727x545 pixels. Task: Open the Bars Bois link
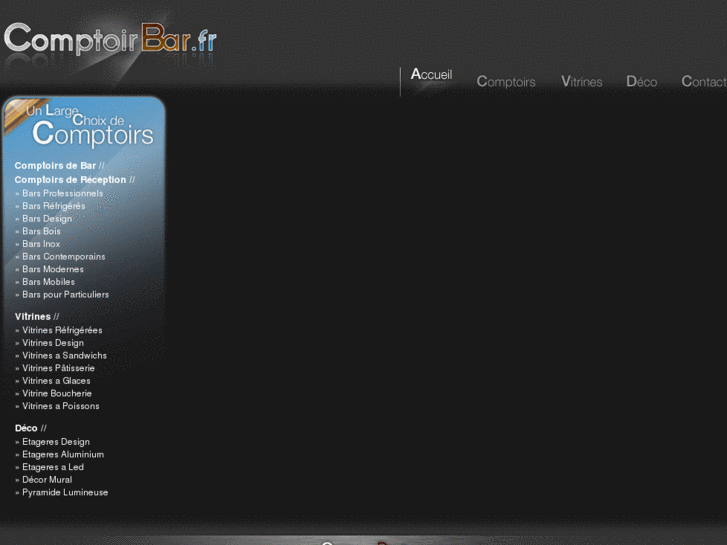pyautogui.click(x=41, y=231)
